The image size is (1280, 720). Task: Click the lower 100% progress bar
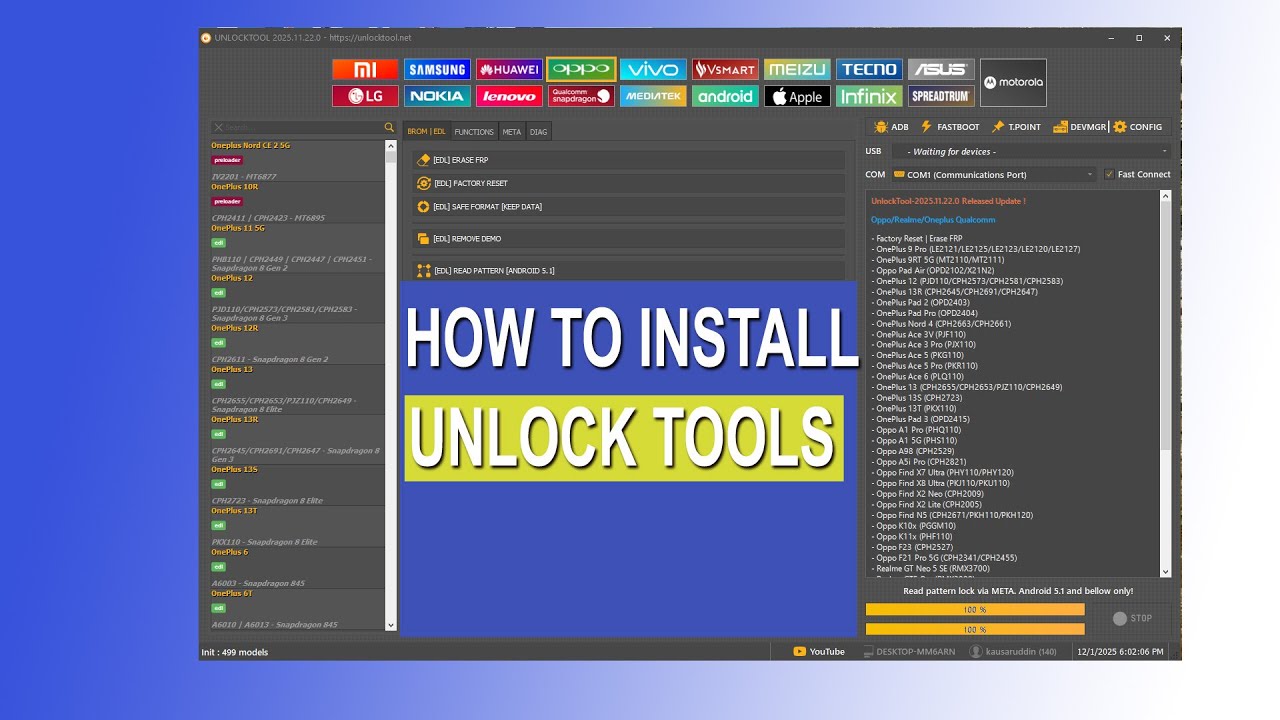click(x=975, y=629)
